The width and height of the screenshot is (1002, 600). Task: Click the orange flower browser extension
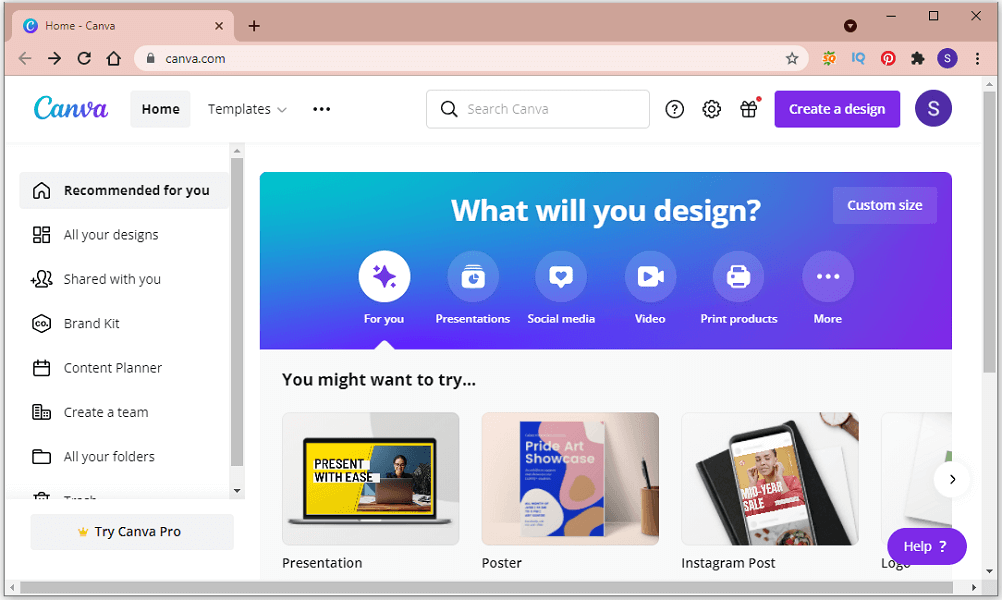pos(829,59)
